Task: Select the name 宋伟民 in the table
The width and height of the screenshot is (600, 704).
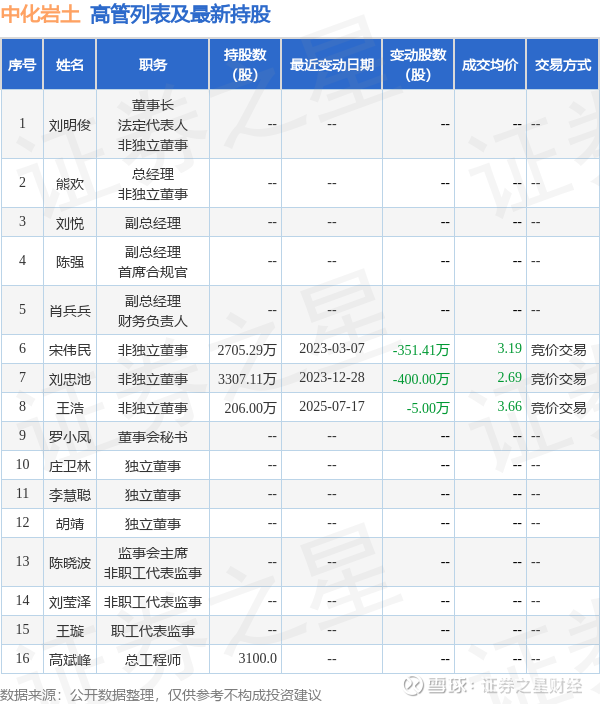Action: (70, 350)
